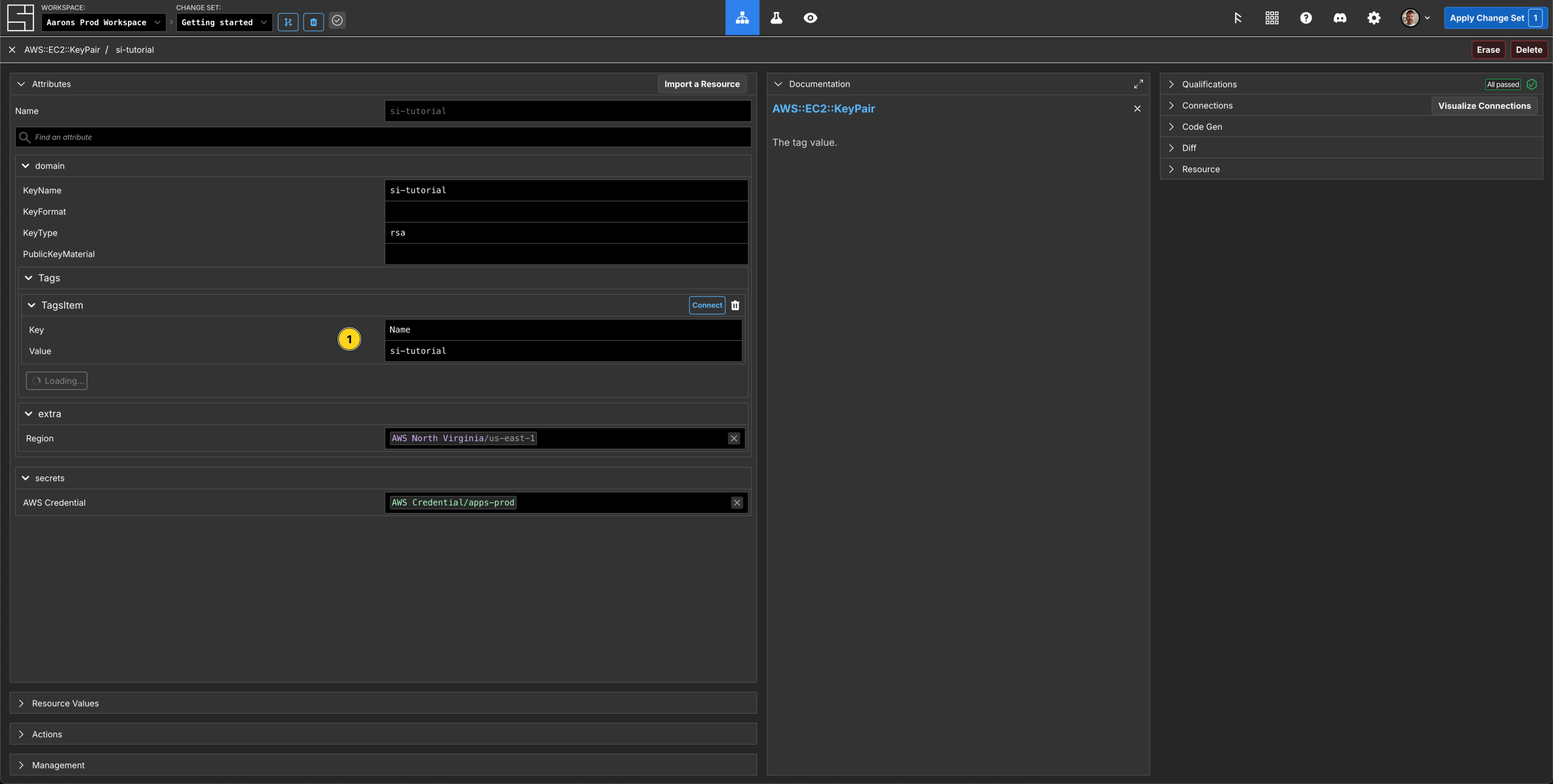Switch to the model diagram view

click(742, 17)
